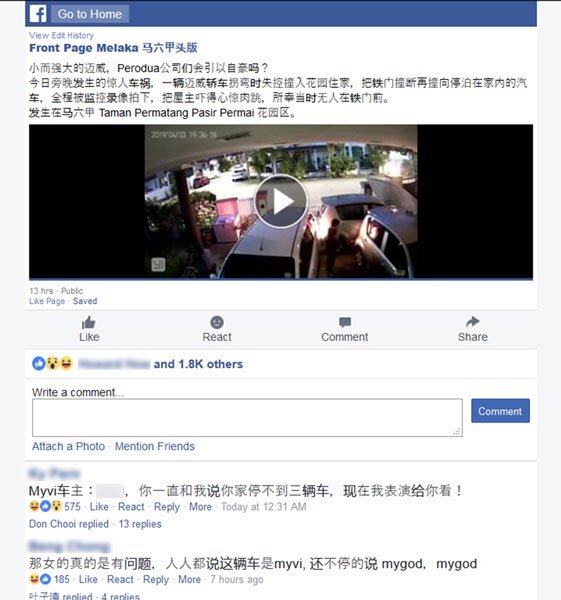The height and width of the screenshot is (600, 561).
Task: Toggle the Saved post link
Action: click(x=85, y=301)
